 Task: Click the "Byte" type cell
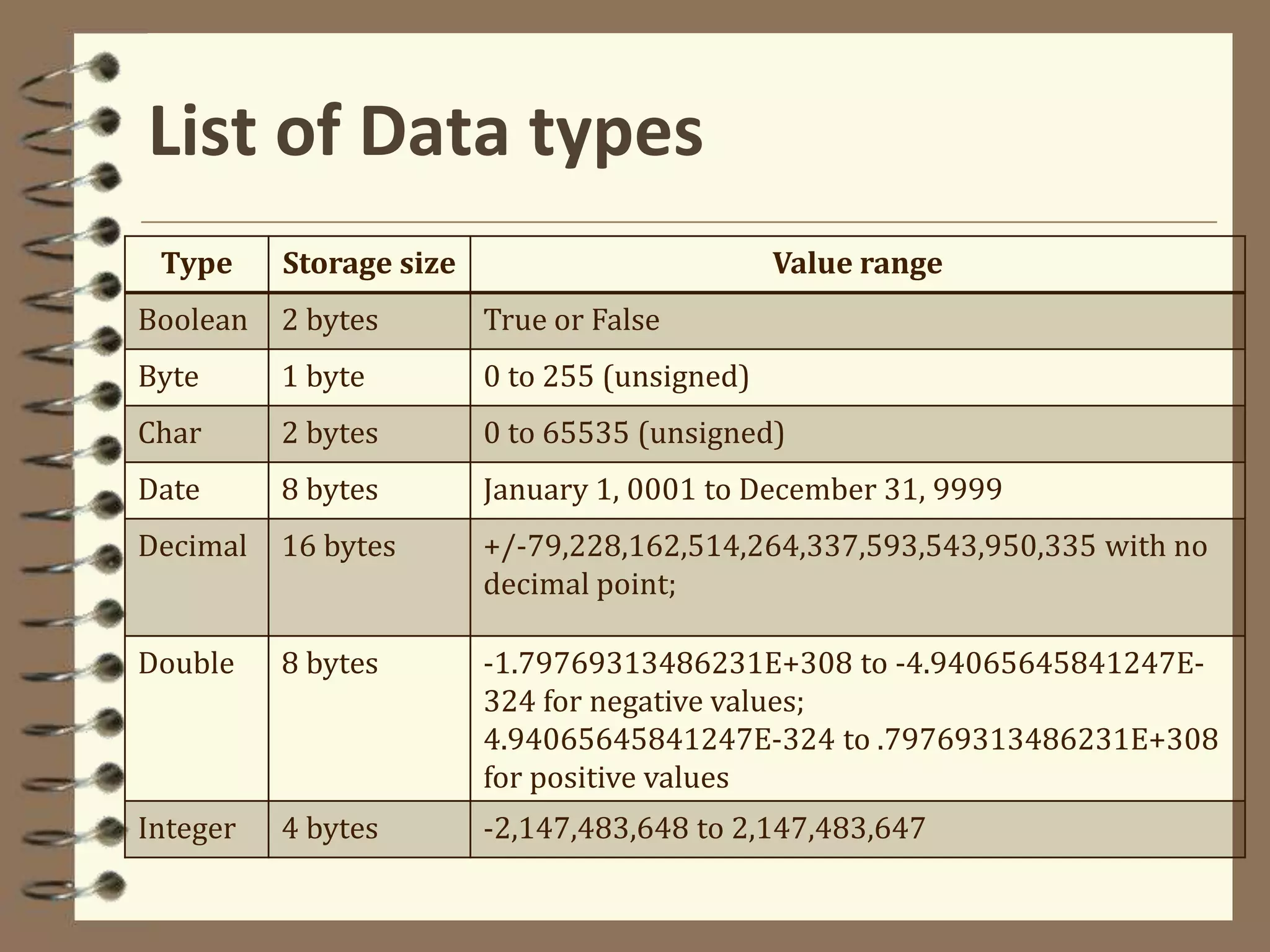[169, 377]
